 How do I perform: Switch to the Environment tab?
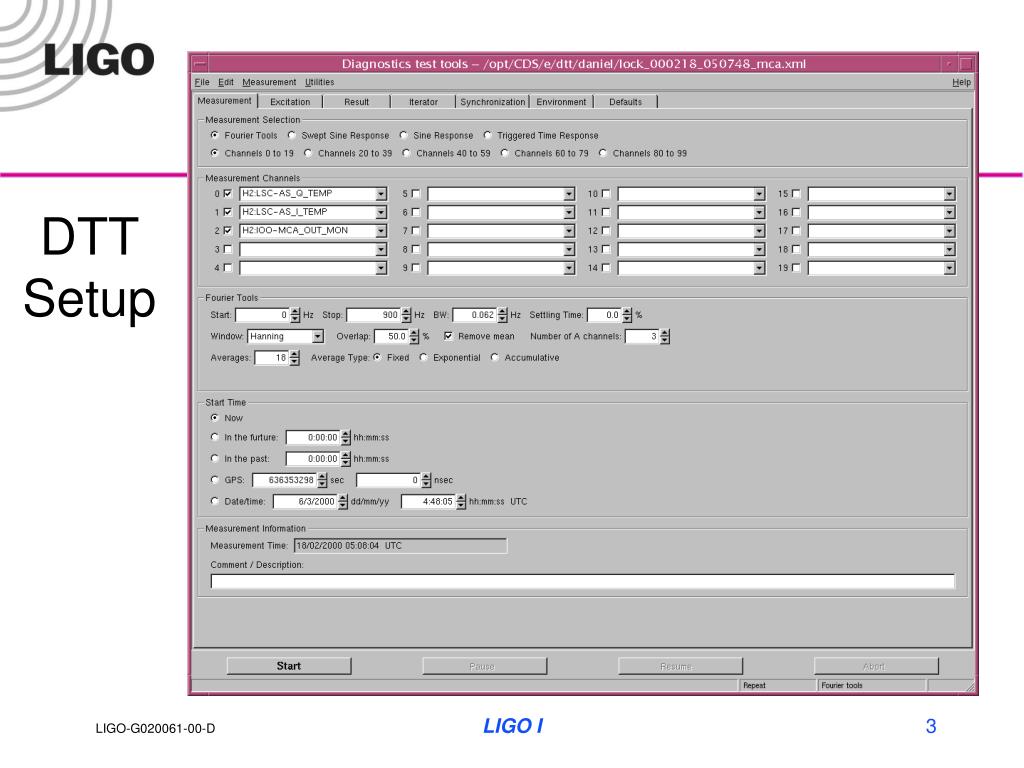tap(561, 102)
